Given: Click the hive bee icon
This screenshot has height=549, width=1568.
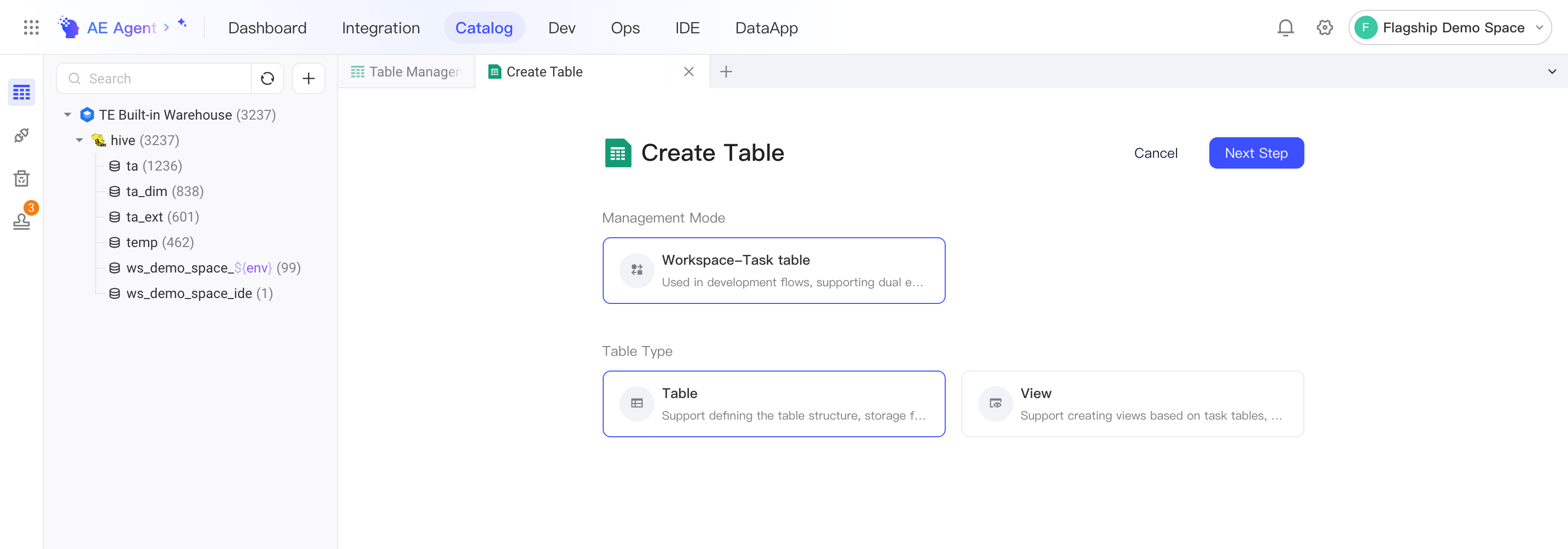Looking at the screenshot, I should point(98,140).
